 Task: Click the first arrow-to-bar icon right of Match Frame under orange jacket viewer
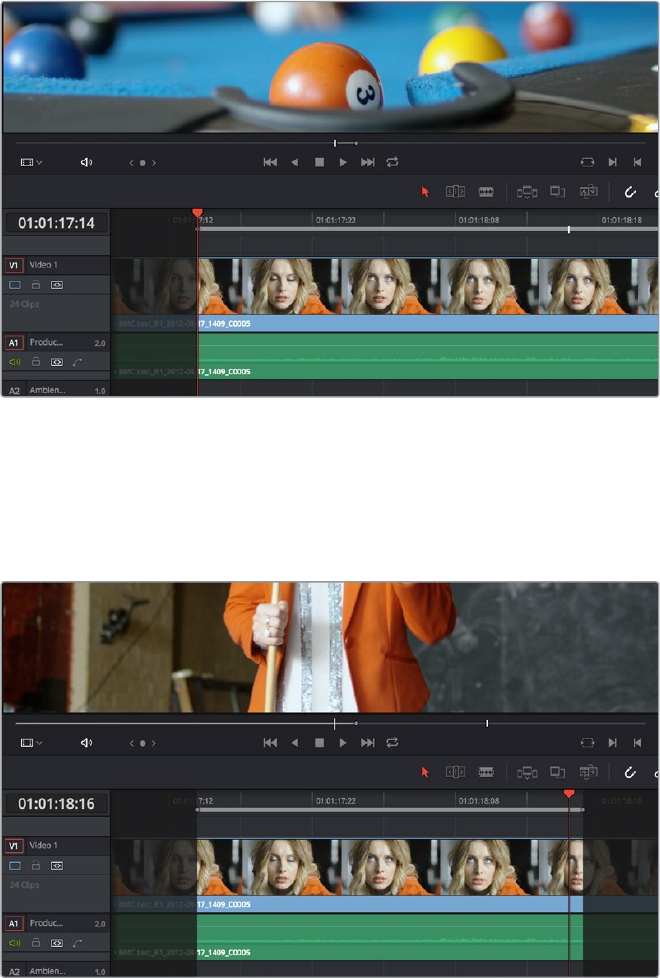[613, 743]
